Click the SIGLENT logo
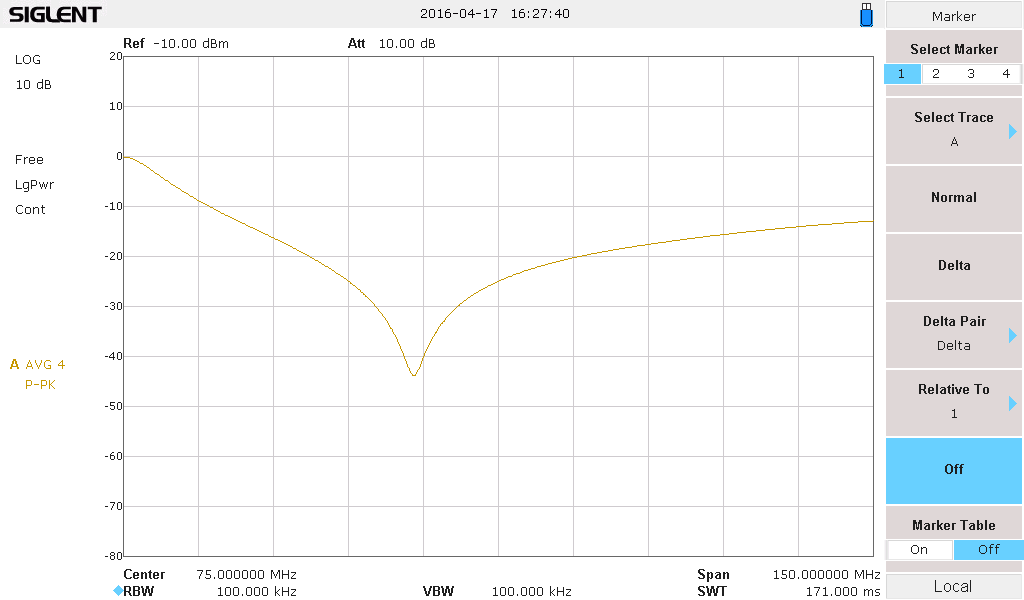This screenshot has height=600, width=1024. pyautogui.click(x=55, y=14)
